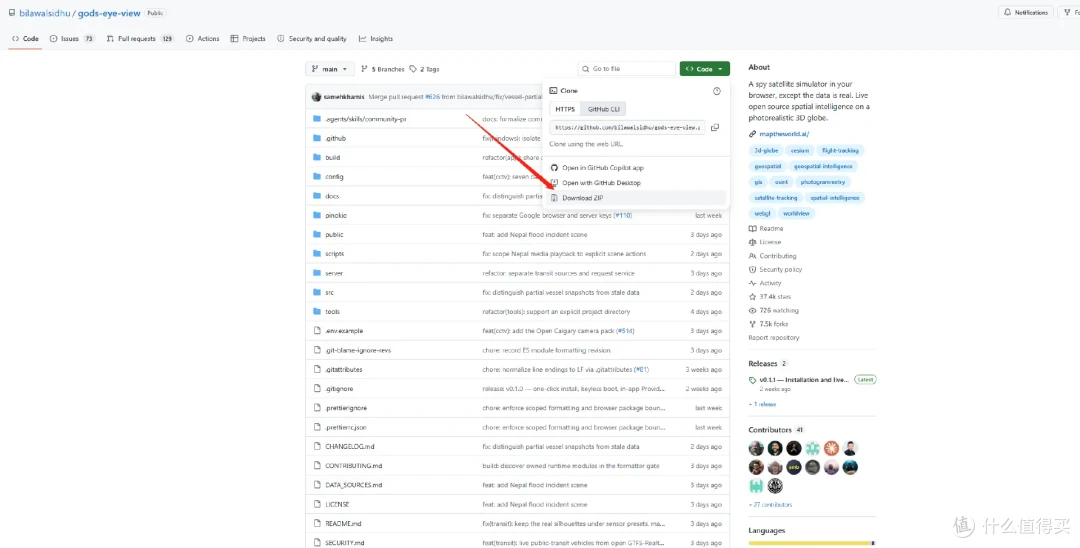Click the Notifications bell button
The width and height of the screenshot is (1080, 548).
coord(1026,12)
